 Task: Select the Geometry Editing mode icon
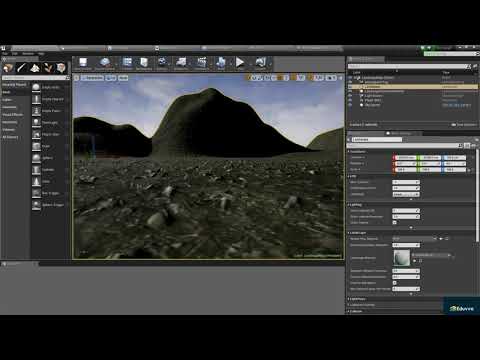tap(61, 68)
